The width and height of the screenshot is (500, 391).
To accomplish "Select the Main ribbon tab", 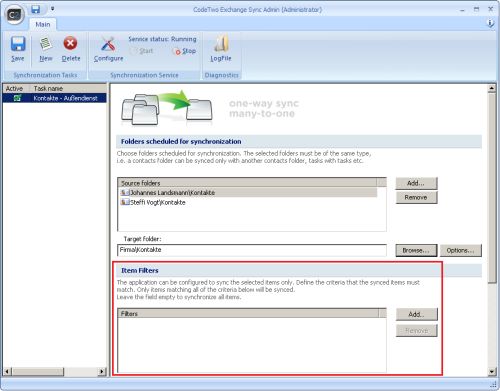I will (43, 24).
